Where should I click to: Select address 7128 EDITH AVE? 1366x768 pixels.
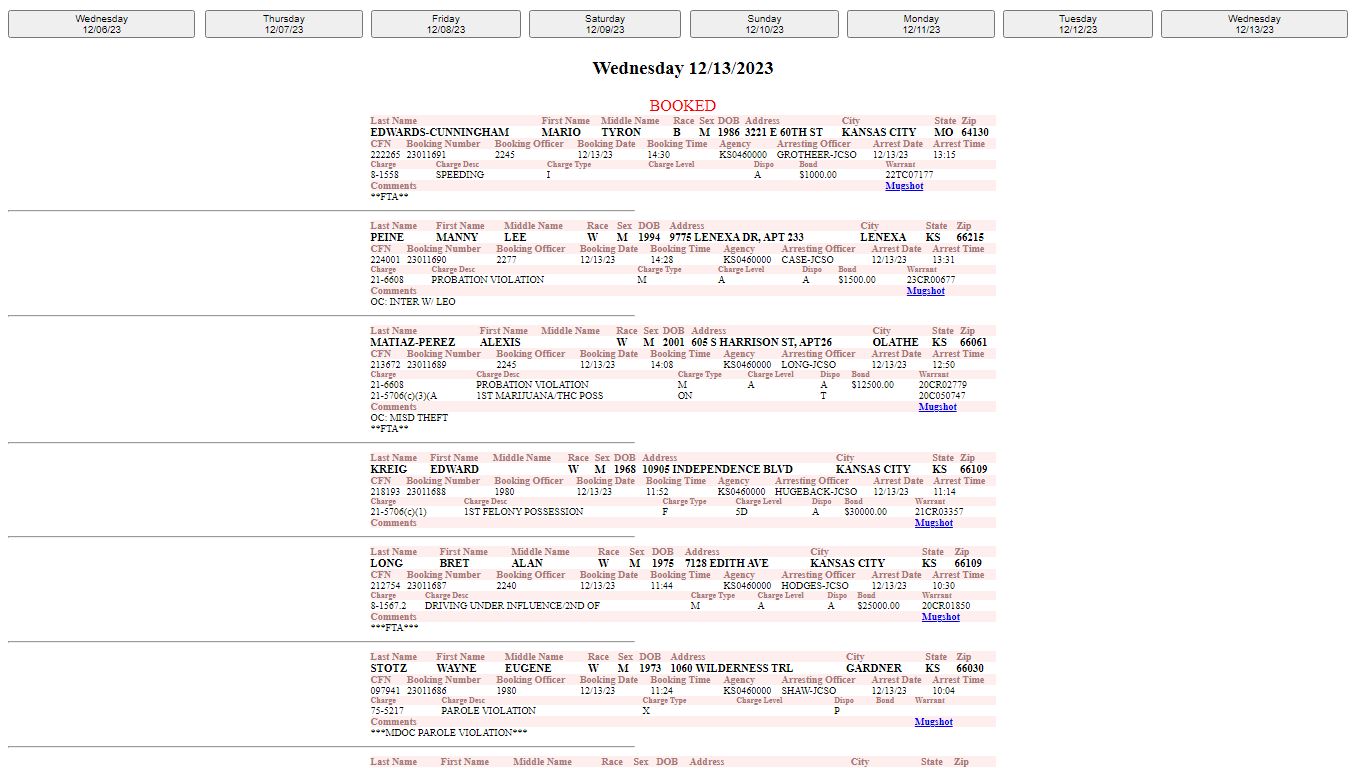tap(726, 563)
